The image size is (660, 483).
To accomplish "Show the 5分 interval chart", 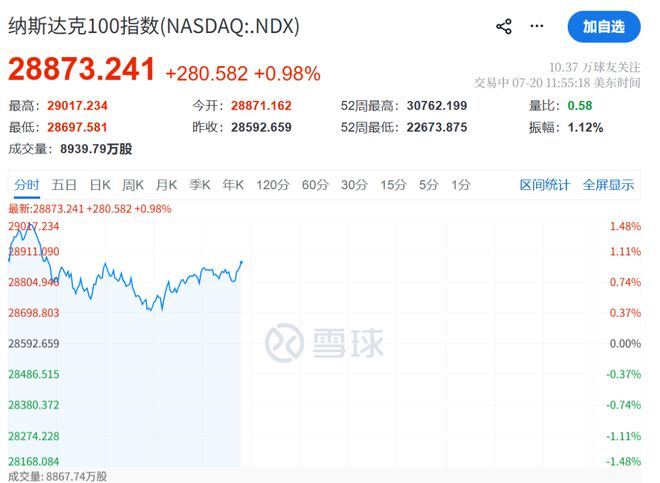I will coord(428,185).
